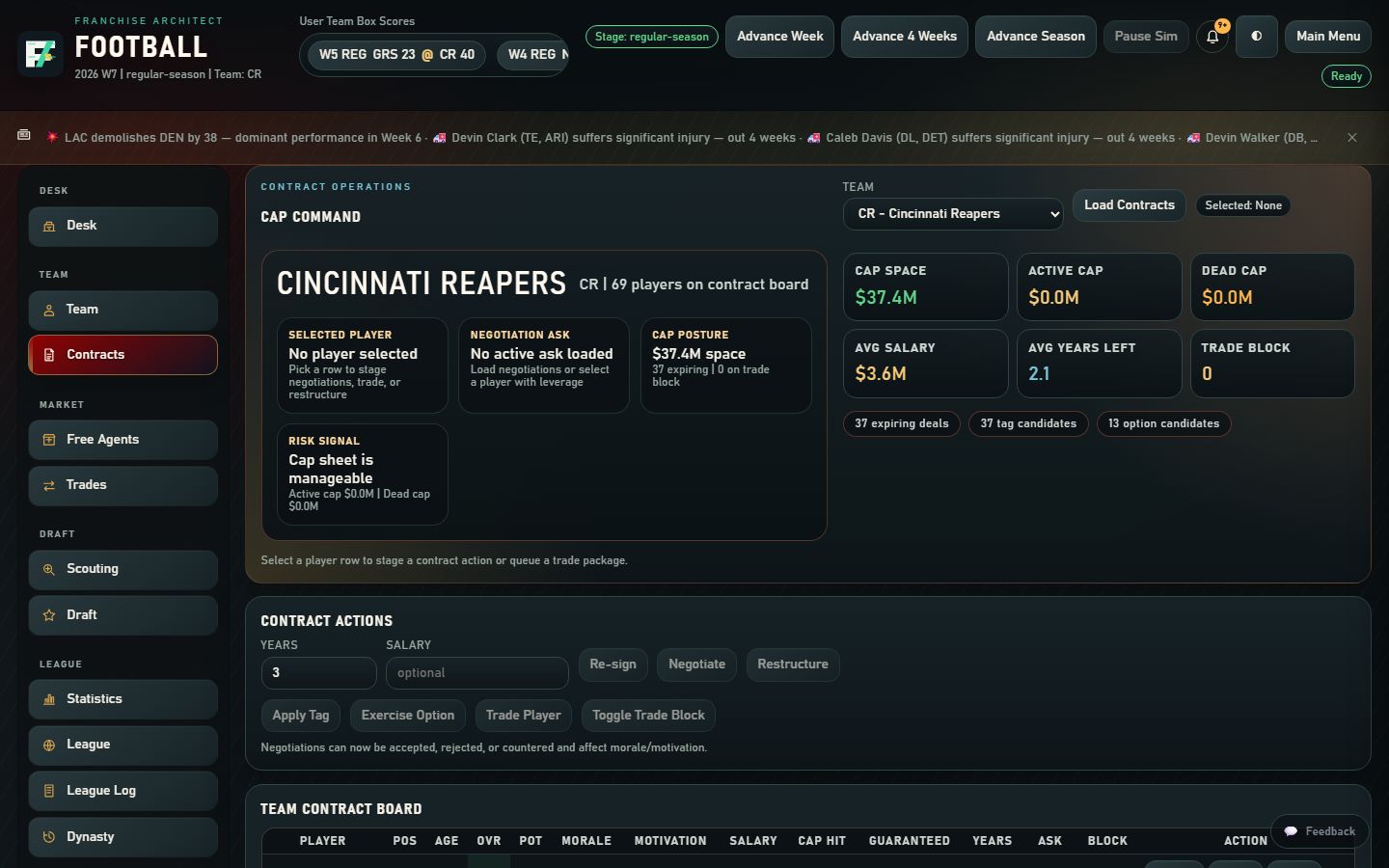Click the Re-sign contract button
Viewport: 1389px width, 868px height.
[613, 665]
